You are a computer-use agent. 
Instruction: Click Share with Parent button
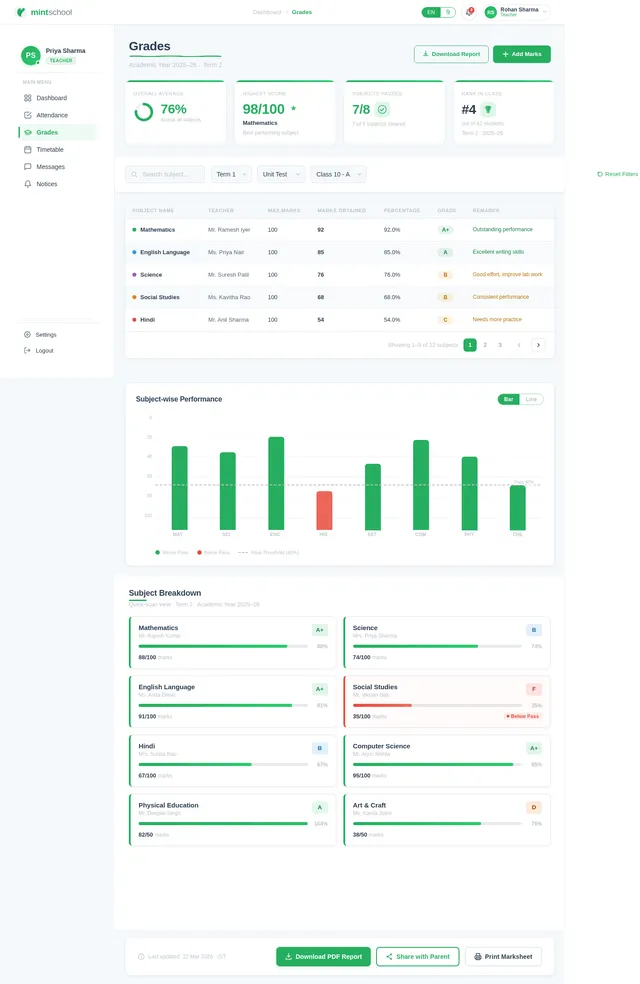417,957
